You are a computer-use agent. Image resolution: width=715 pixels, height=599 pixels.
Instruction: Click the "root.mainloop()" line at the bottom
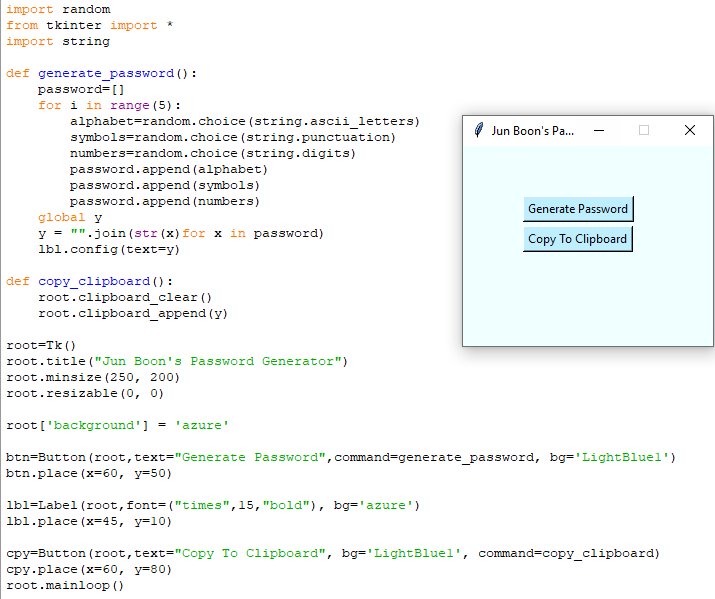(65, 585)
